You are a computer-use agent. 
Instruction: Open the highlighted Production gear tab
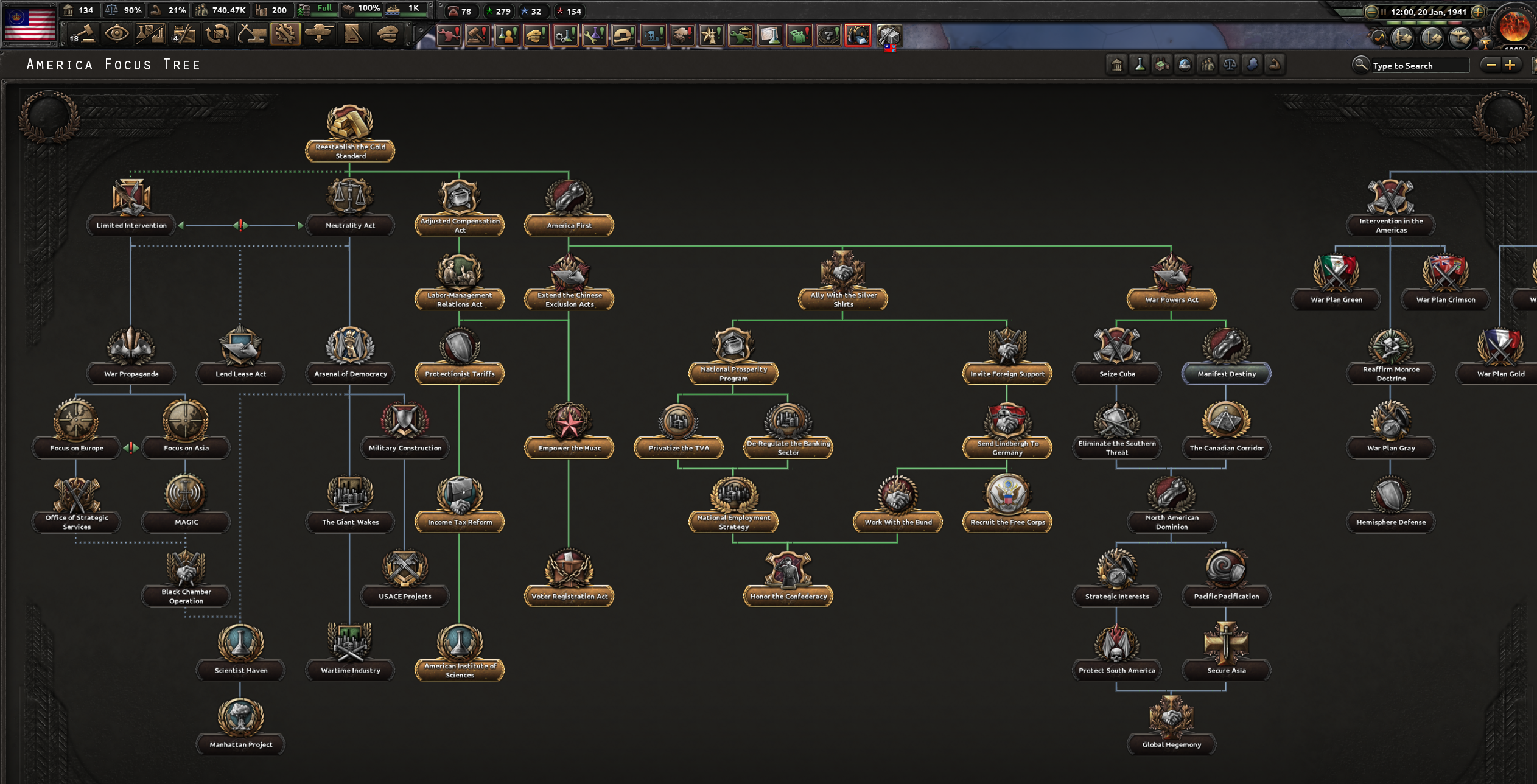pos(285,34)
